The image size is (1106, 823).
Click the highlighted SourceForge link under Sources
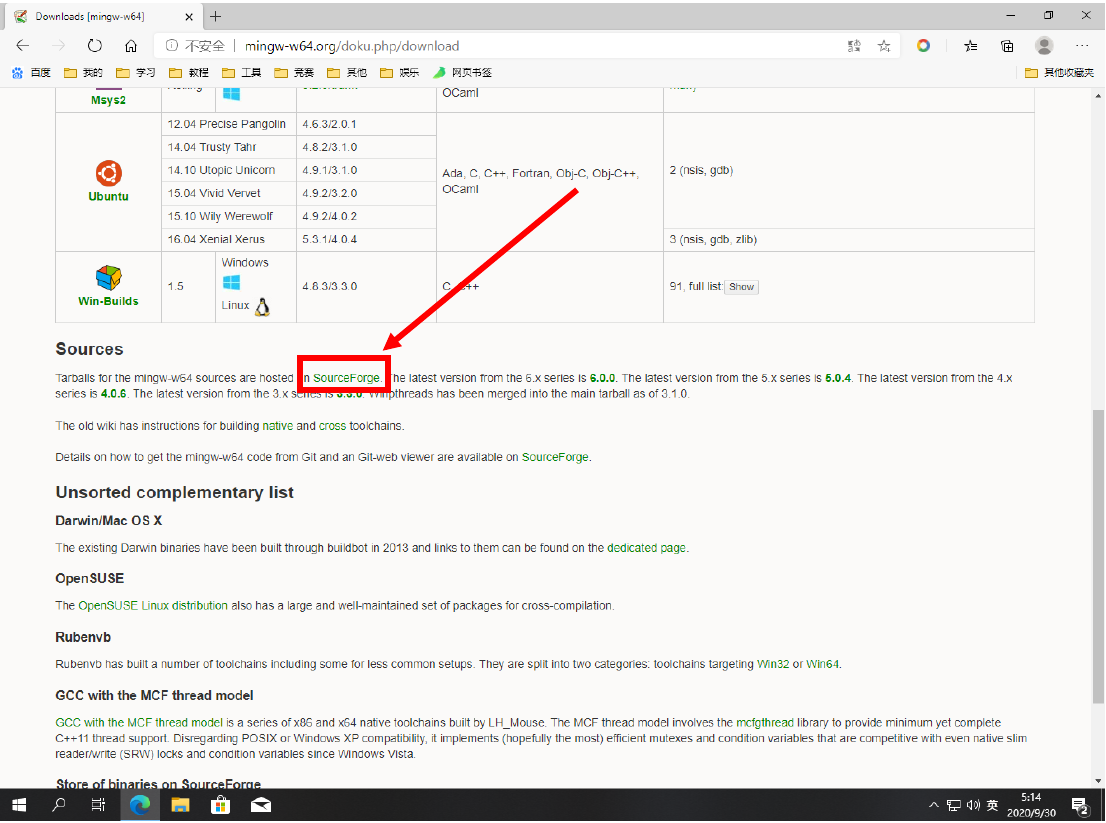pyautogui.click(x=346, y=378)
